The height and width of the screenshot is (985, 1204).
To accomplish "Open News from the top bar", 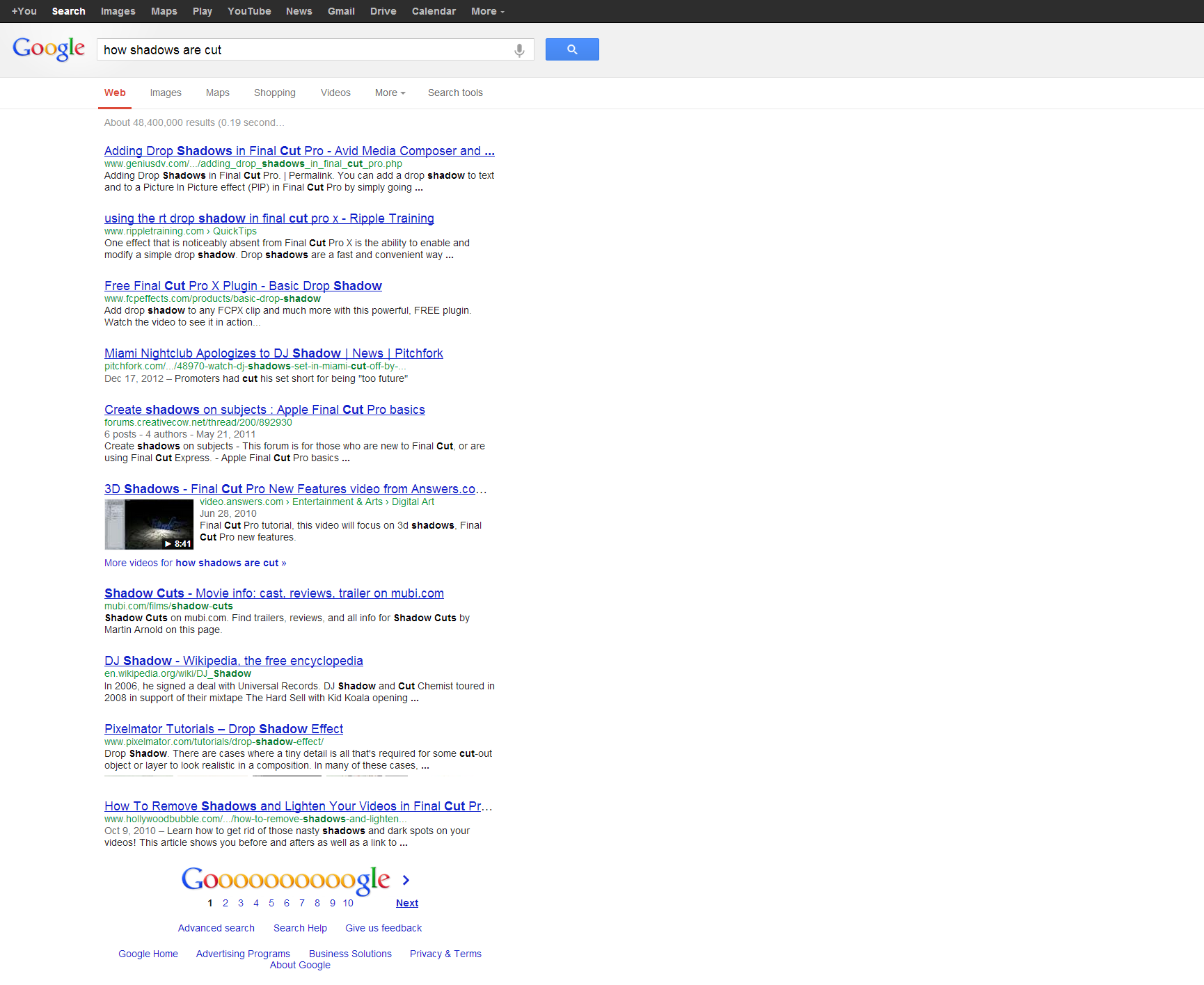I will tap(299, 11).
